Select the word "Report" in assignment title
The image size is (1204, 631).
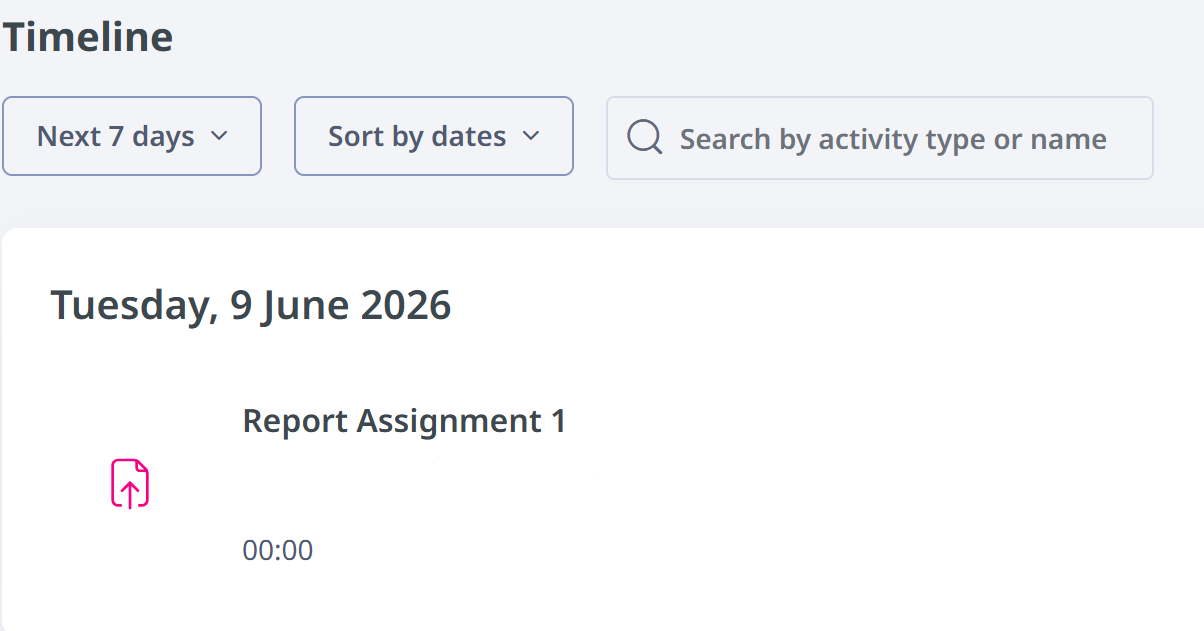click(x=296, y=421)
